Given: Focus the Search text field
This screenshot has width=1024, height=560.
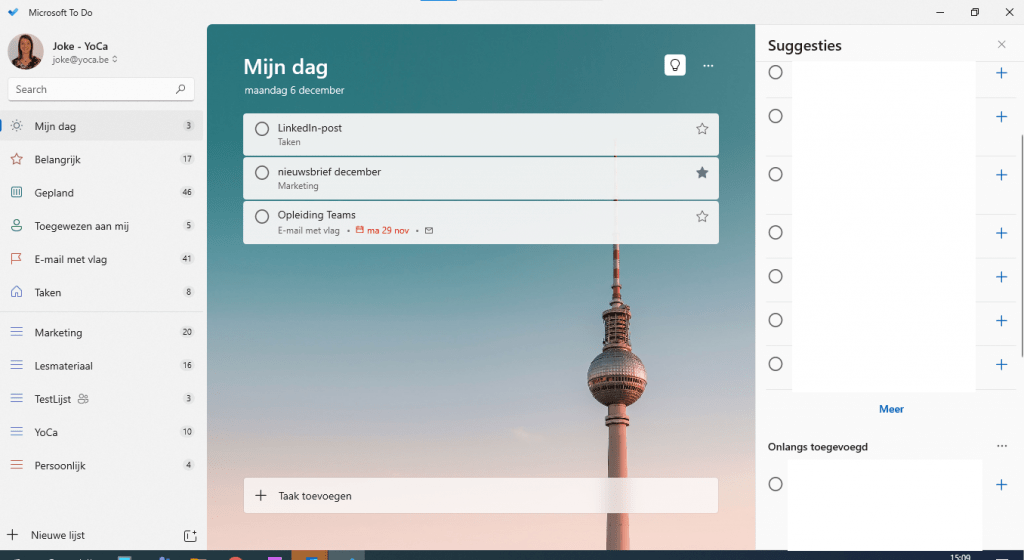Looking at the screenshot, I should [101, 89].
